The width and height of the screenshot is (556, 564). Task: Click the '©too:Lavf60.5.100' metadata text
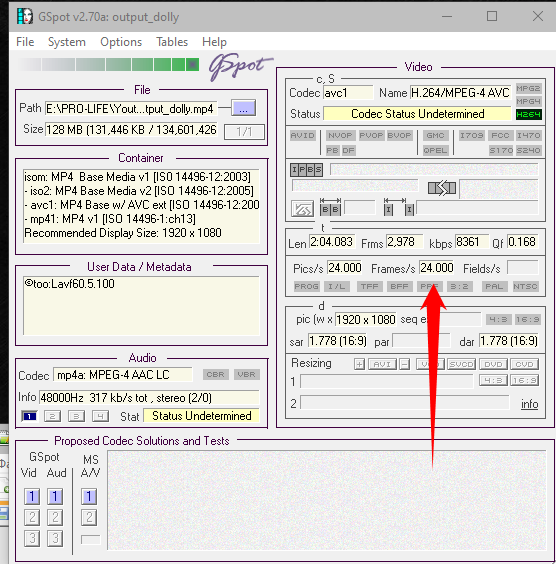tap(69, 284)
